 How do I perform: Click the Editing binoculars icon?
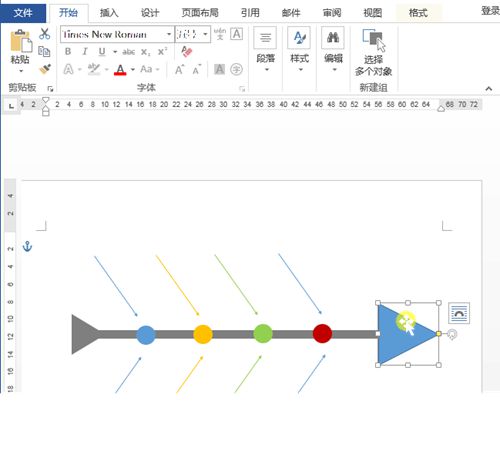tap(333, 37)
